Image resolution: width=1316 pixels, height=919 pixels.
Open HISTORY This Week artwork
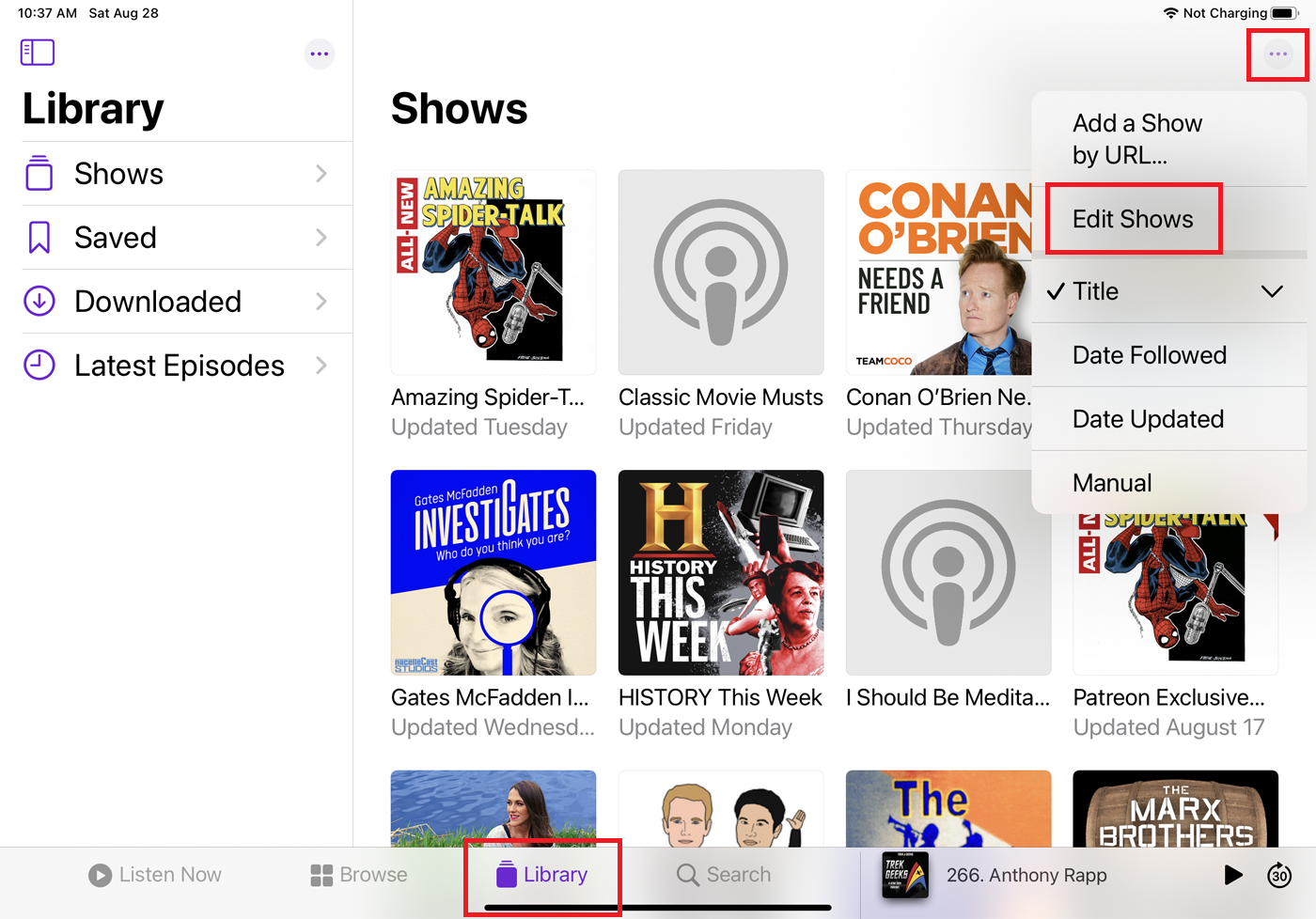pyautogui.click(x=721, y=572)
